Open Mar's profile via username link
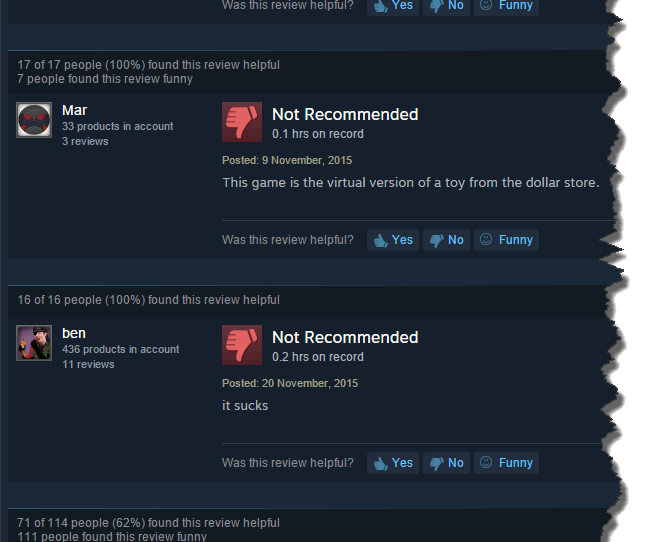This screenshot has width=646, height=542. 74,110
